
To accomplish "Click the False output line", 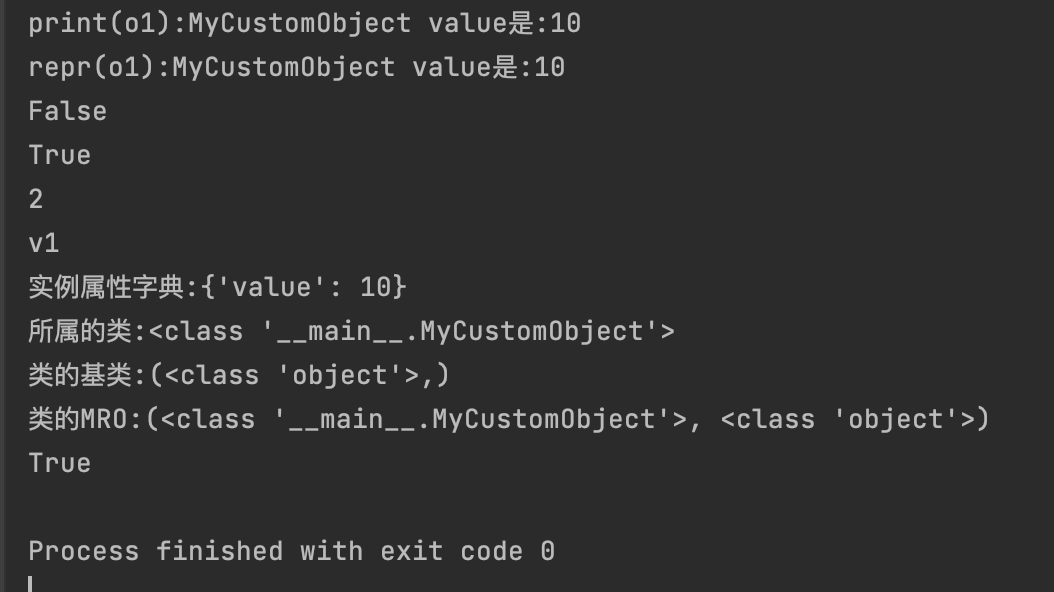I will (x=67, y=112).
